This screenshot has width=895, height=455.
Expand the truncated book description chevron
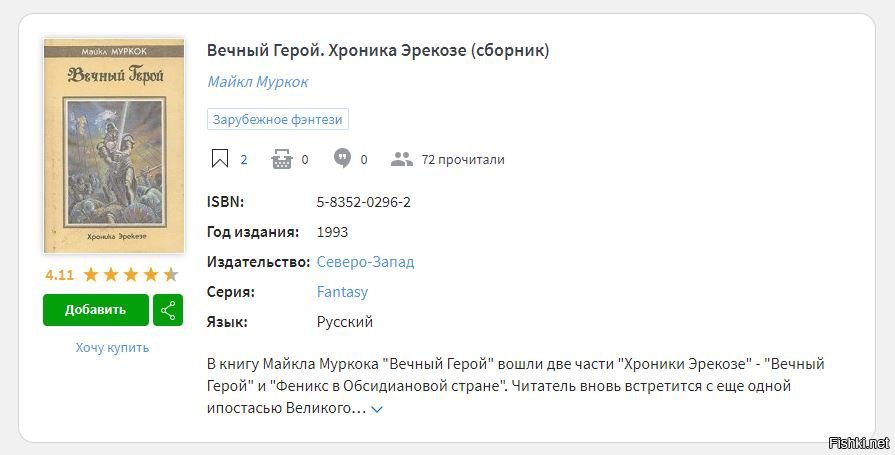[x=377, y=409]
